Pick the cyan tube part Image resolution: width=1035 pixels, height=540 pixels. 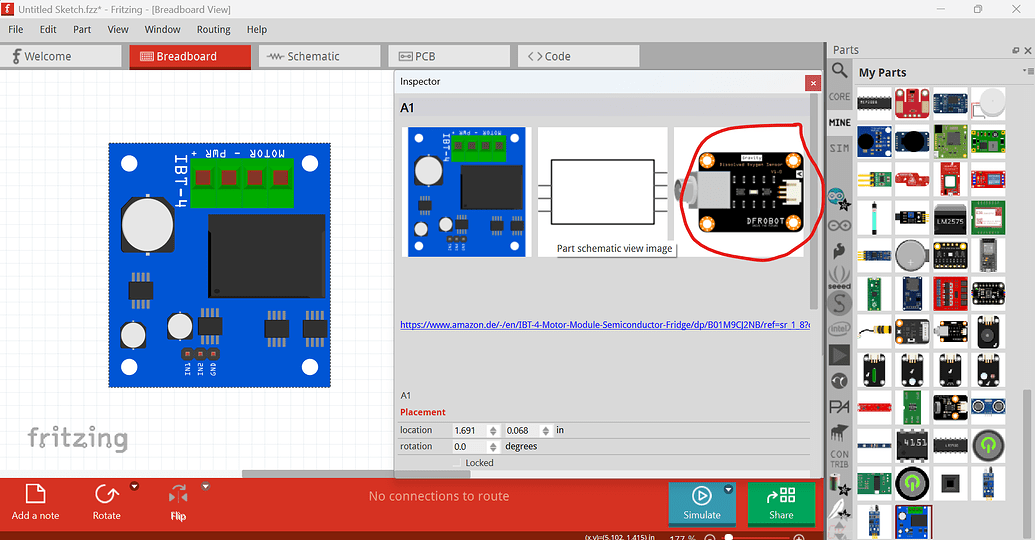click(x=874, y=219)
